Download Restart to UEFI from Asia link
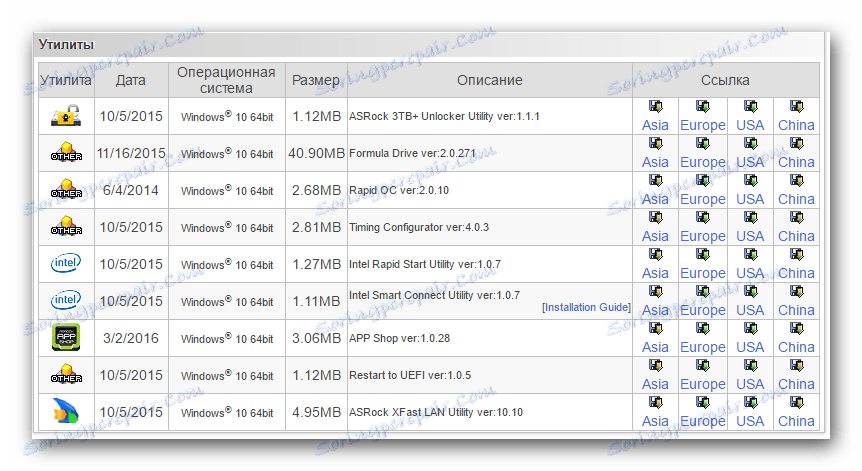 [x=655, y=384]
